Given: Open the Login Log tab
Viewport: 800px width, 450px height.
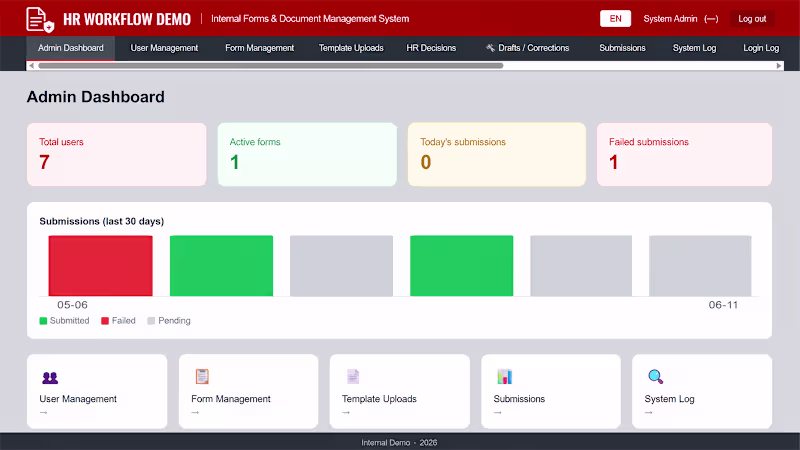Looking at the screenshot, I should (761, 48).
